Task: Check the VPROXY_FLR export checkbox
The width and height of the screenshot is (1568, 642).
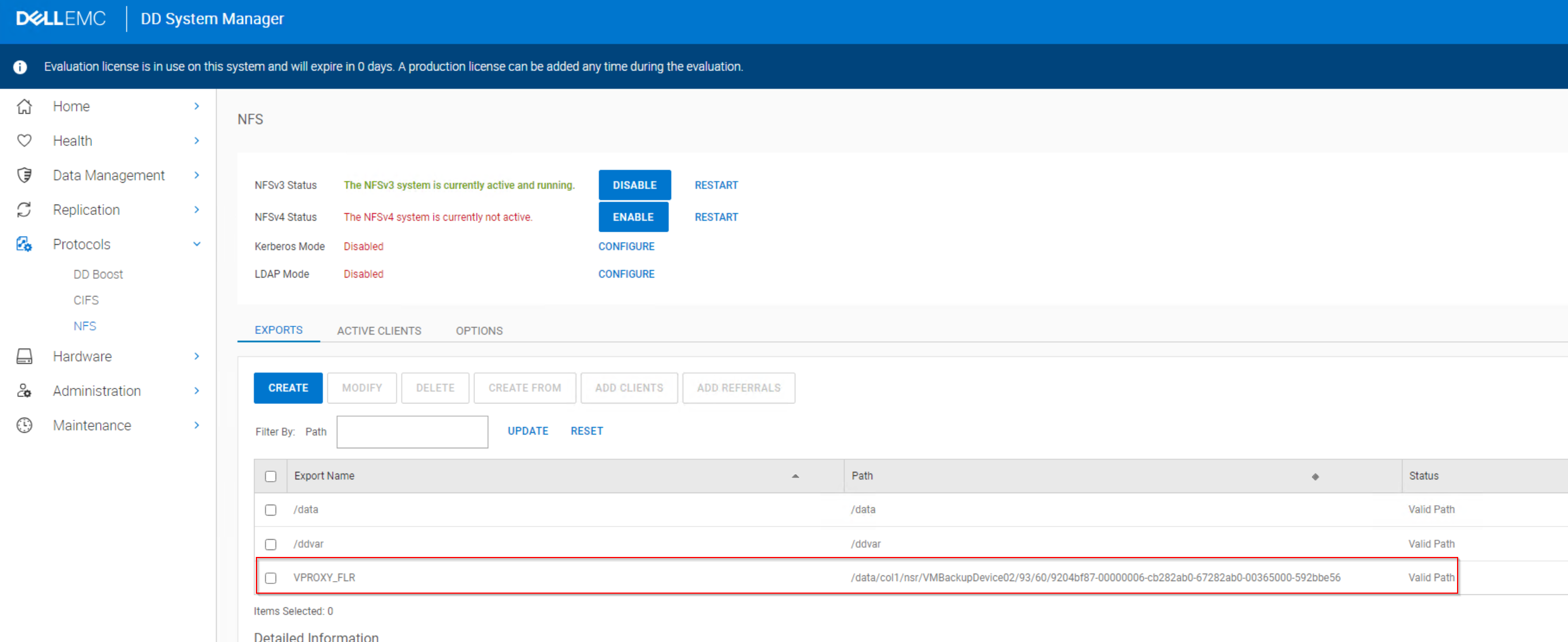Action: pyautogui.click(x=271, y=578)
